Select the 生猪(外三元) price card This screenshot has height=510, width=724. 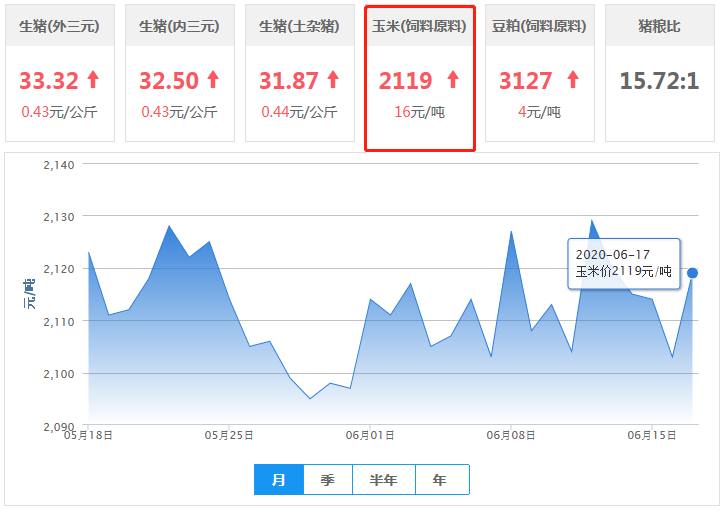click(x=60, y=26)
